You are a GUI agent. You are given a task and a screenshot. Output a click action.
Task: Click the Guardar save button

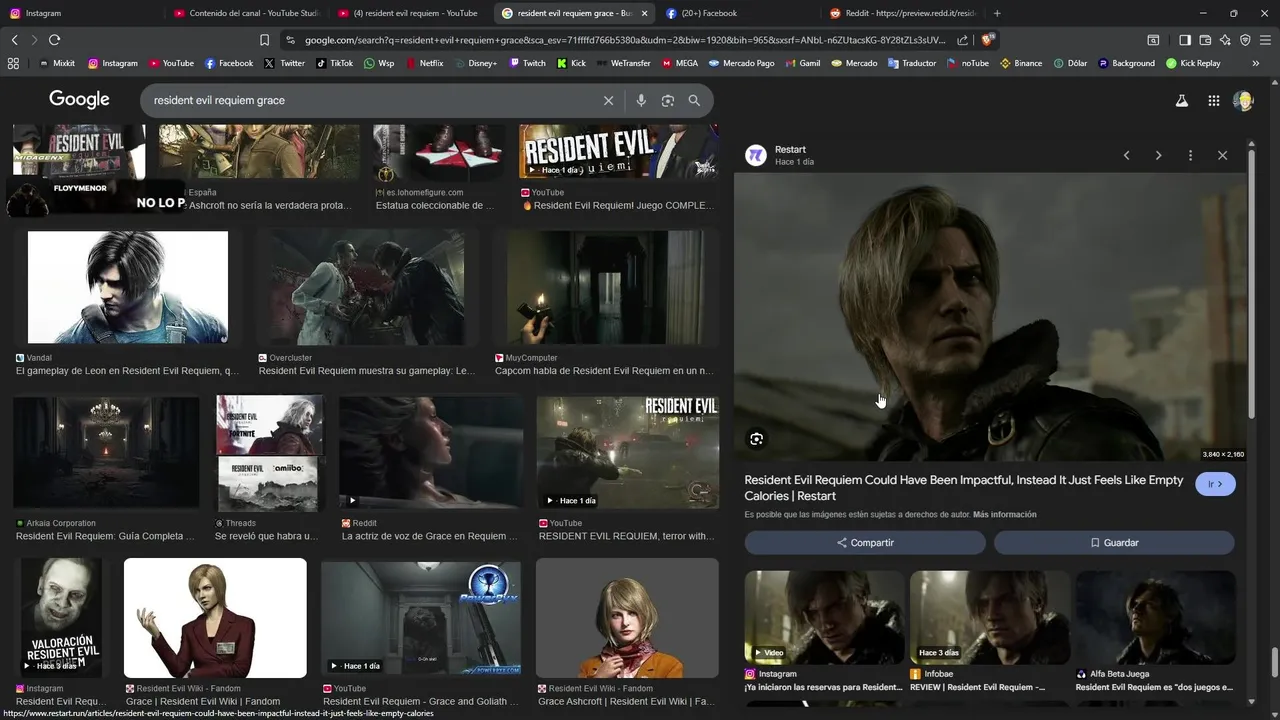(1114, 543)
